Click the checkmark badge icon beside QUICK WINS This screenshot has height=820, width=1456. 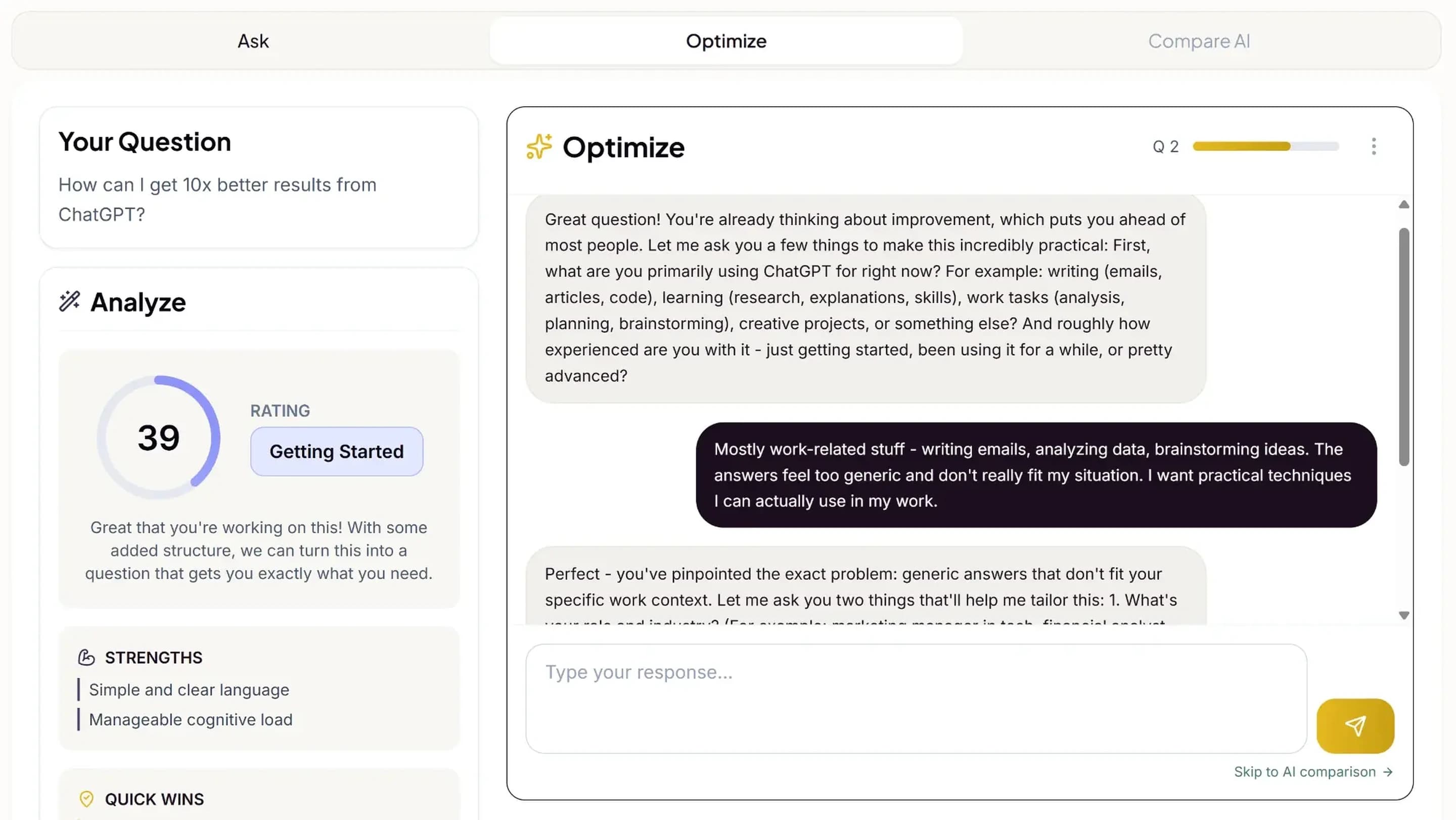(86, 799)
